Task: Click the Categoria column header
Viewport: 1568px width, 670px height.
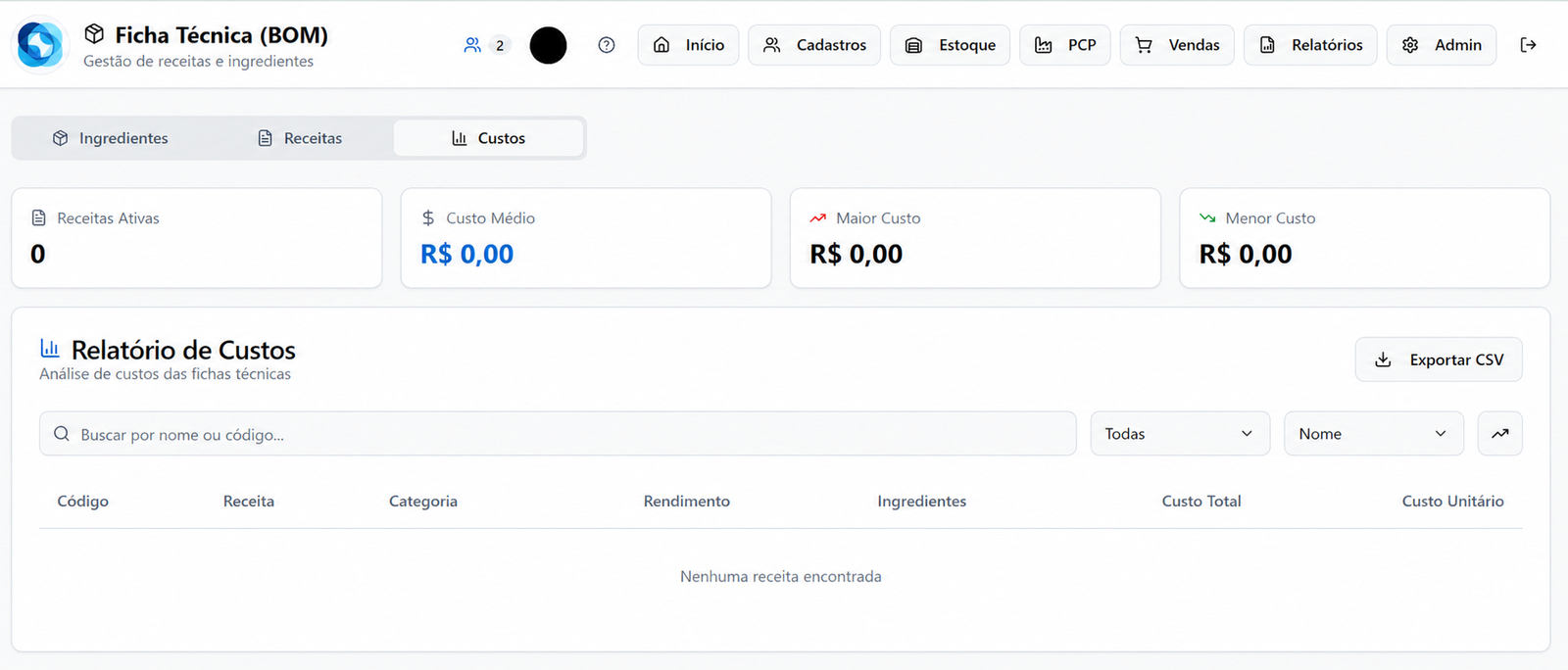Action: pyautogui.click(x=423, y=502)
